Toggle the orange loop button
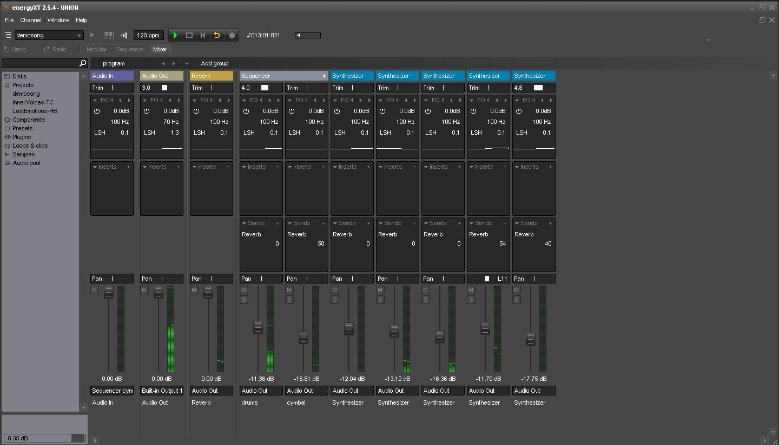This screenshot has width=779, height=445. (x=217, y=35)
